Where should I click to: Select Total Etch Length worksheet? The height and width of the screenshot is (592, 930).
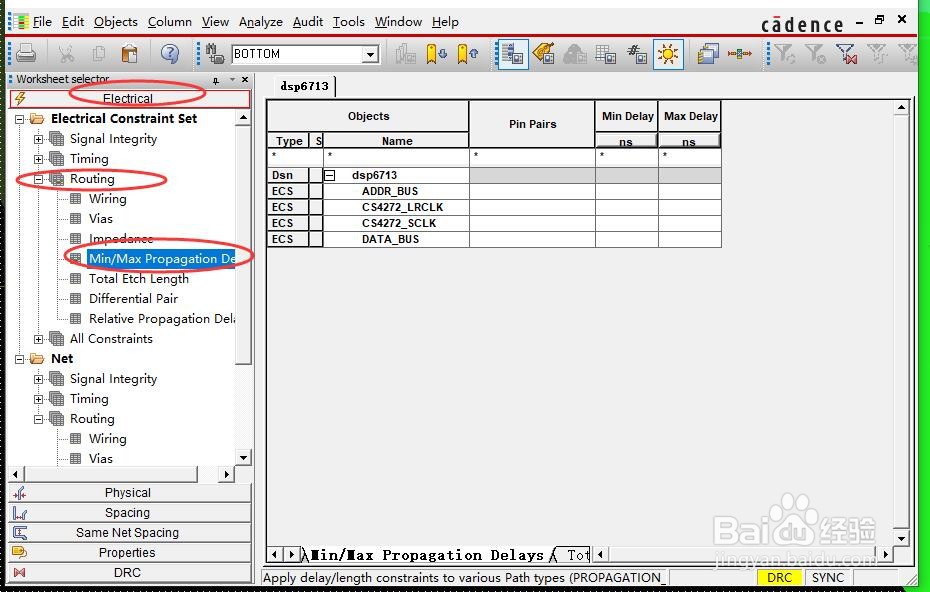click(x=139, y=279)
